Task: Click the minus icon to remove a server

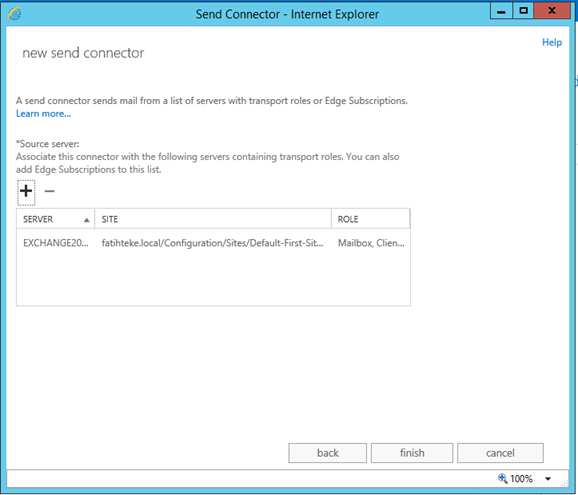Action: [49, 191]
